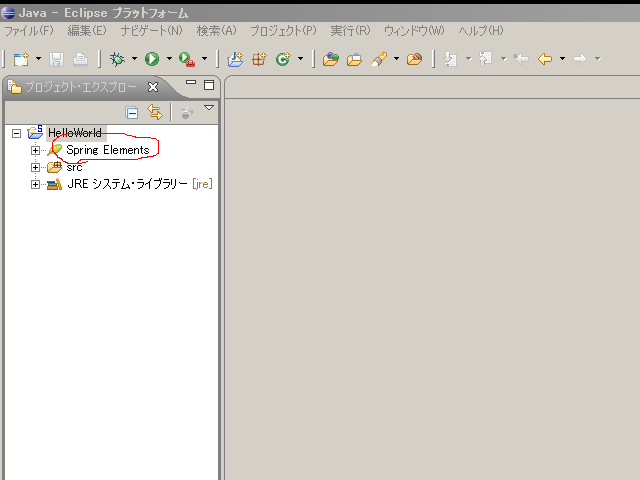Viewport: 640px width, 480px height.
Task: Click the New Java Class icon
Action: pyautogui.click(x=283, y=59)
